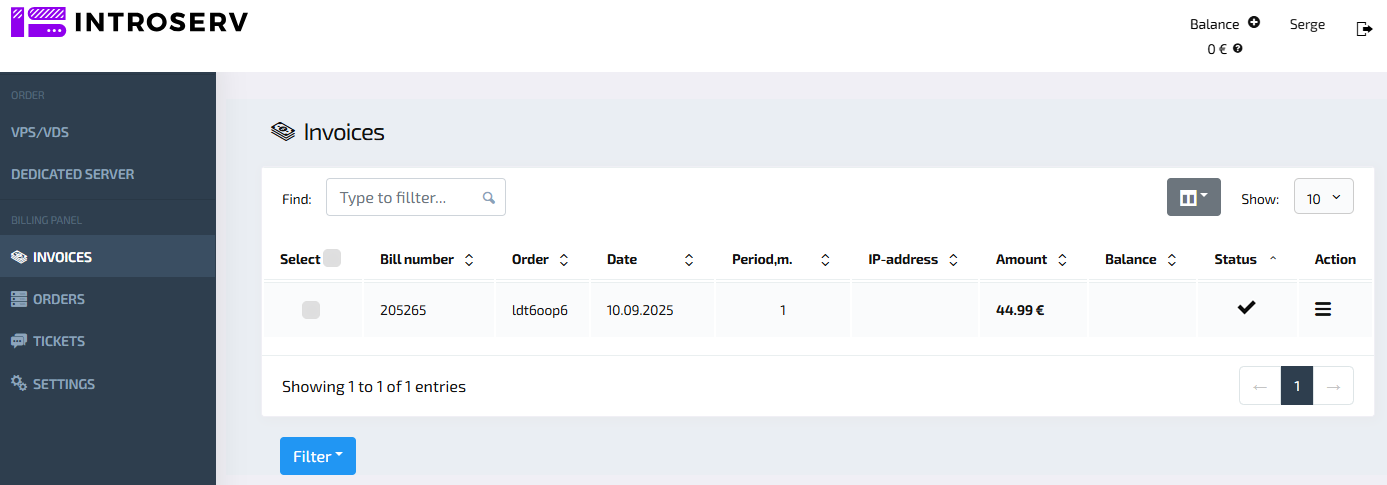Click order ID ldt6oop6
This screenshot has width=1387, height=485.
point(540,310)
